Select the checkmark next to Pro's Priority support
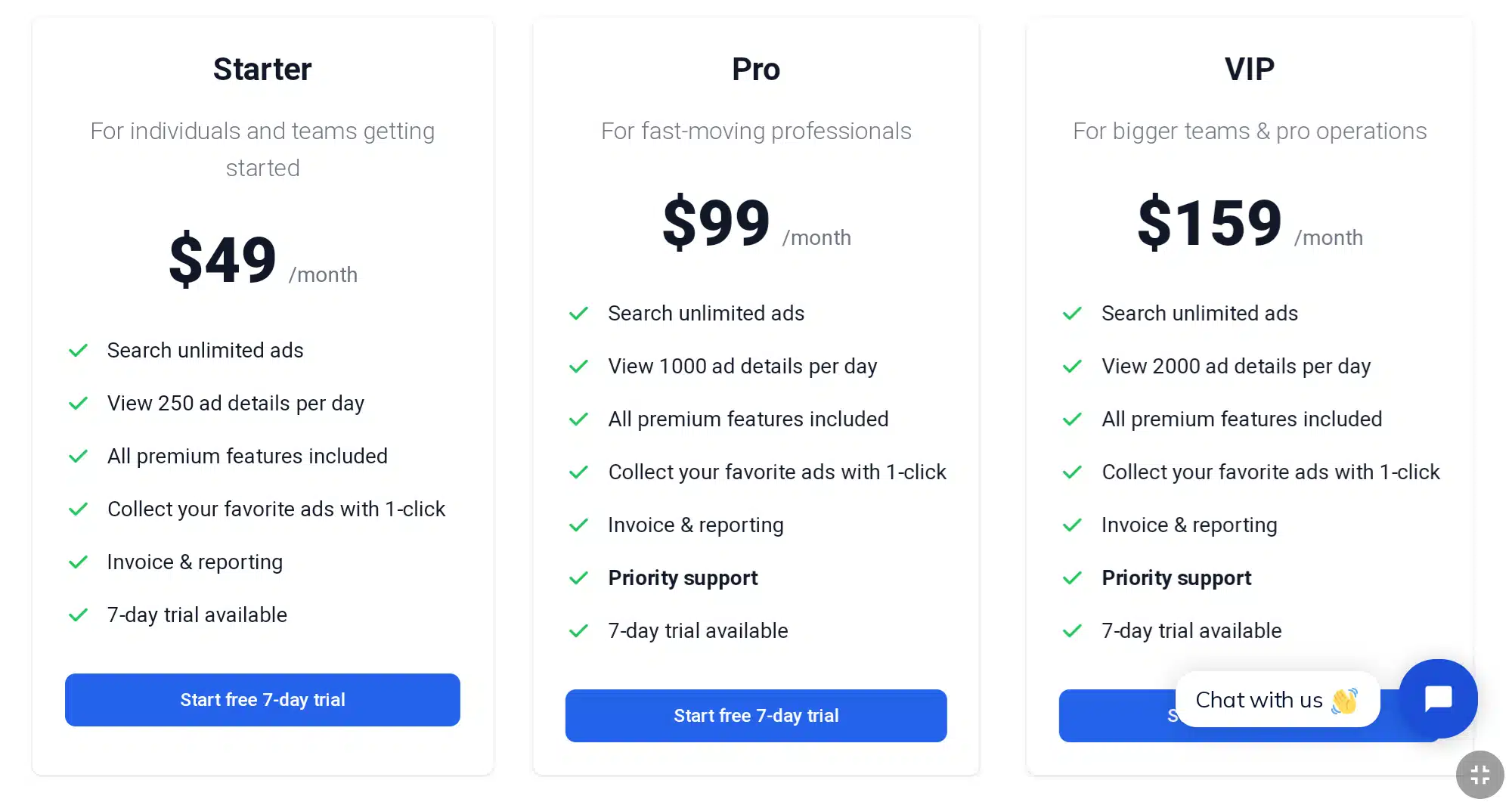 pyautogui.click(x=579, y=578)
